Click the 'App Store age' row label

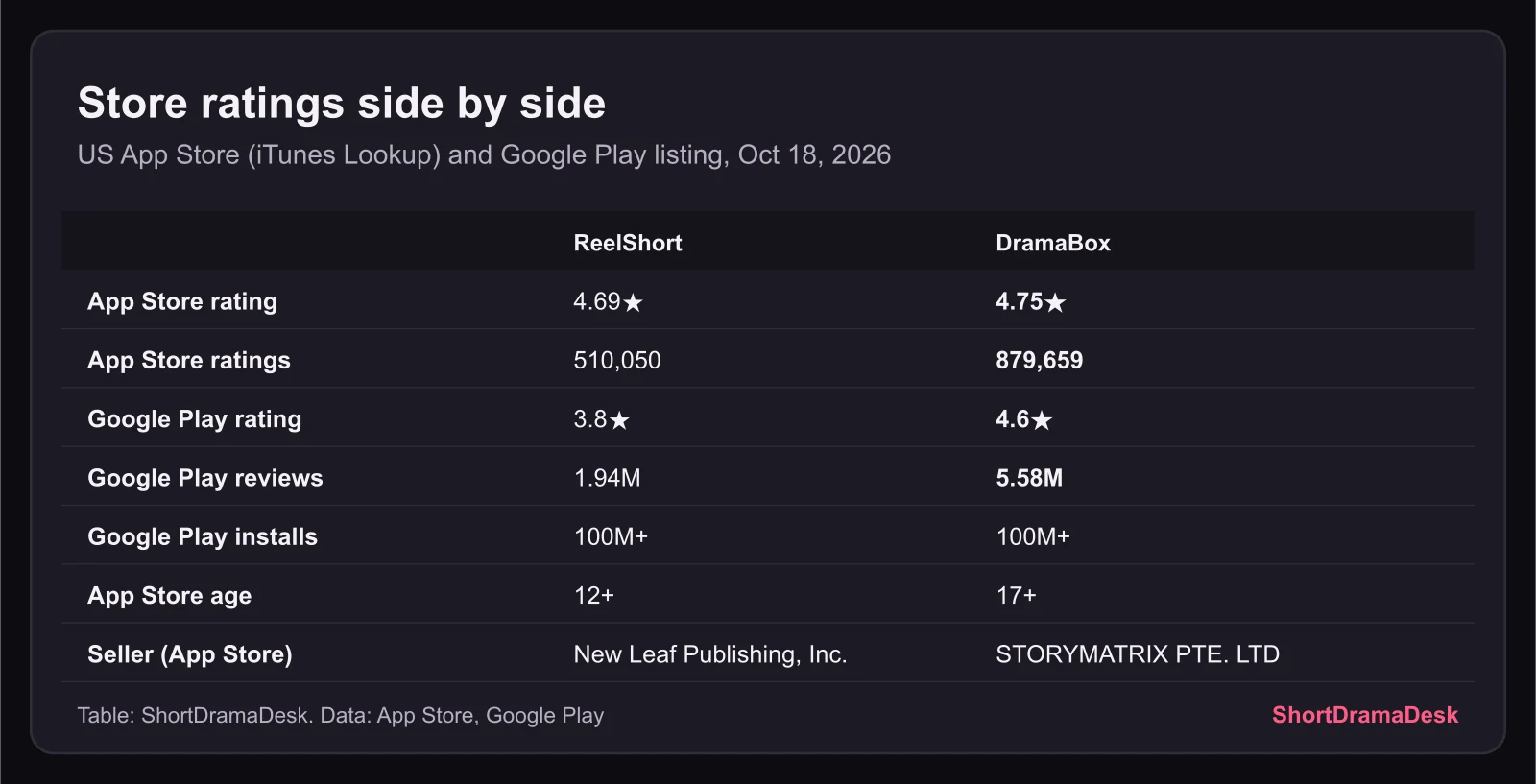(x=170, y=596)
